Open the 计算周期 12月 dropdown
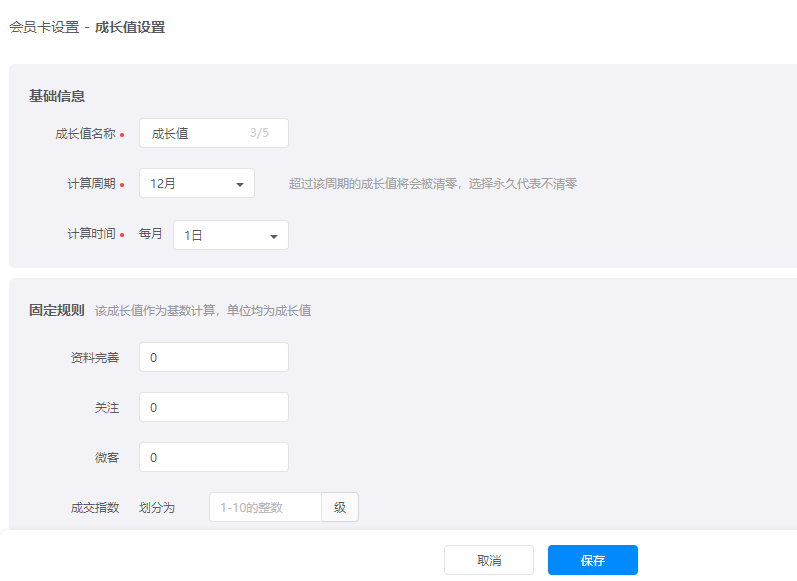The image size is (797, 581). [197, 183]
